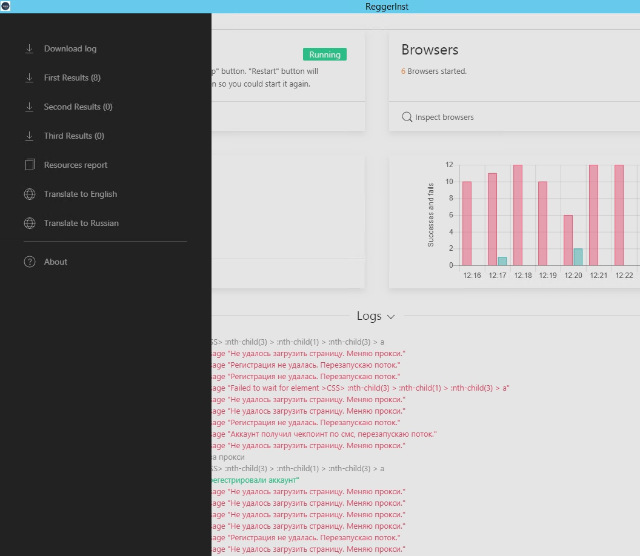This screenshot has height=556, width=640.
Task: Click the document icon for Resources report
Action: click(x=29, y=165)
